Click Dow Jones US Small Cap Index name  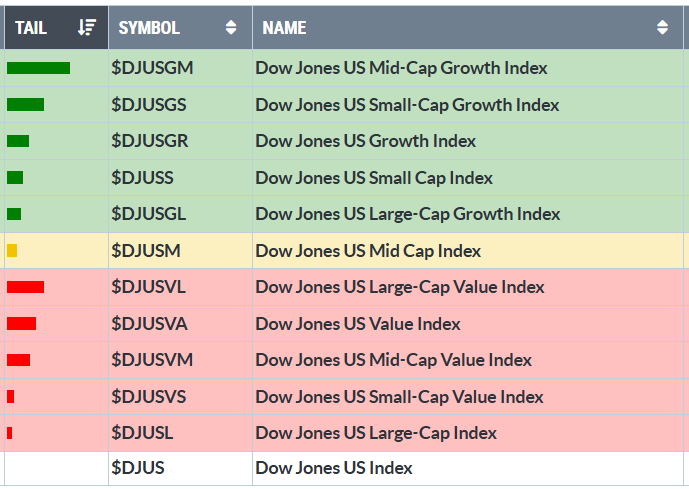tap(374, 178)
